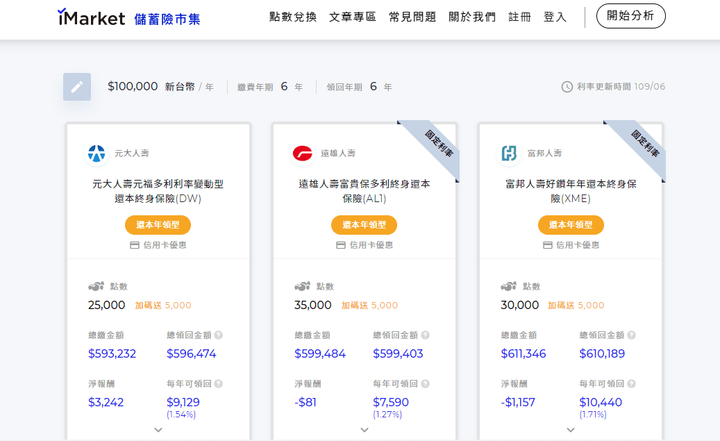Click 信用卡優惠 on 元大人壽 card
The height and width of the screenshot is (441, 720).
point(164,245)
